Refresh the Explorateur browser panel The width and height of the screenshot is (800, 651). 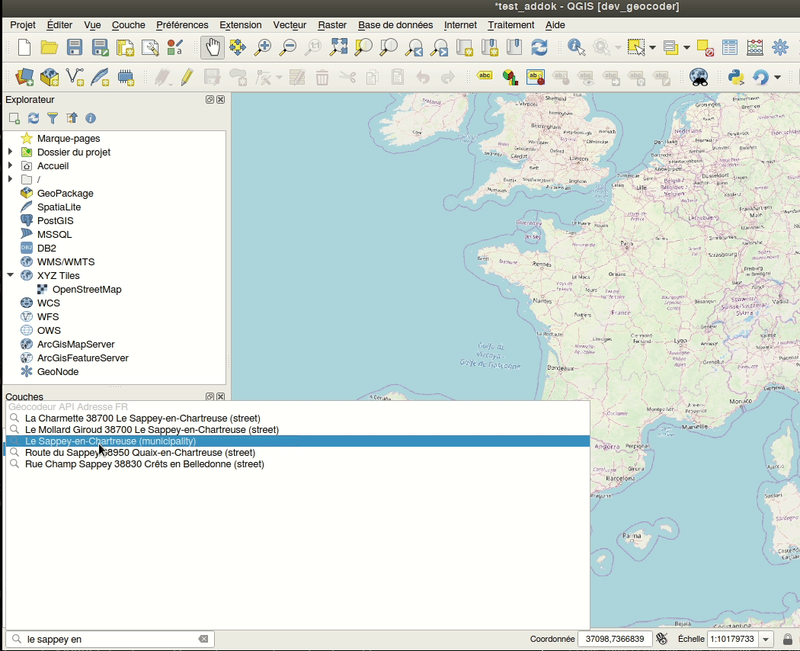tap(33, 118)
